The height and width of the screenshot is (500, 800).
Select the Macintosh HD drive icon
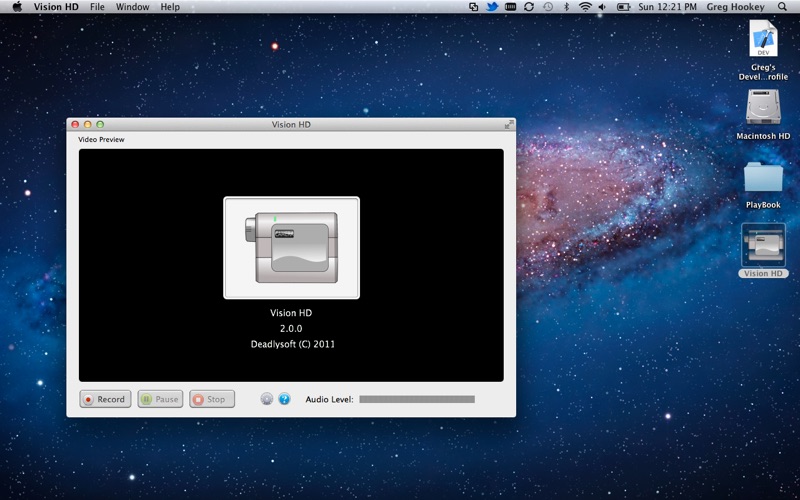click(x=763, y=108)
